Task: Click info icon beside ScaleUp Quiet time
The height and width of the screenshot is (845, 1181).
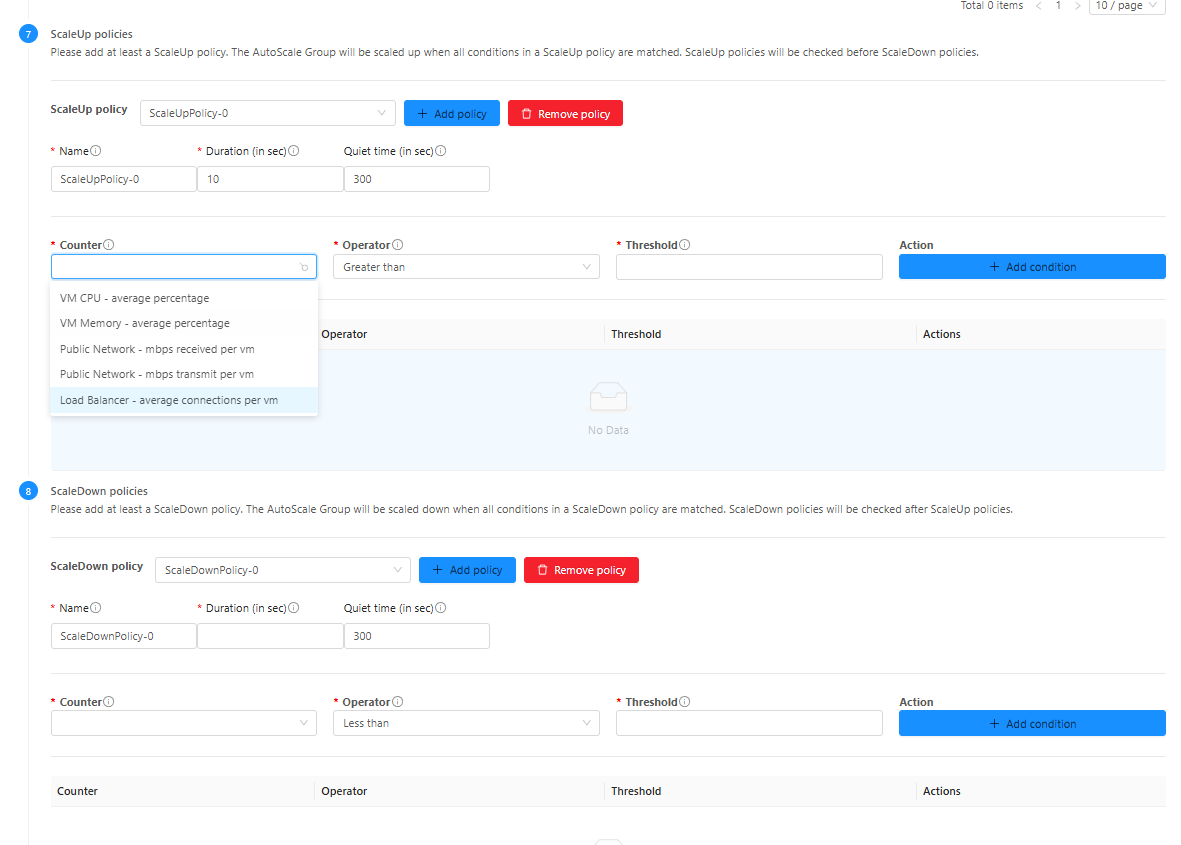Action: click(440, 151)
